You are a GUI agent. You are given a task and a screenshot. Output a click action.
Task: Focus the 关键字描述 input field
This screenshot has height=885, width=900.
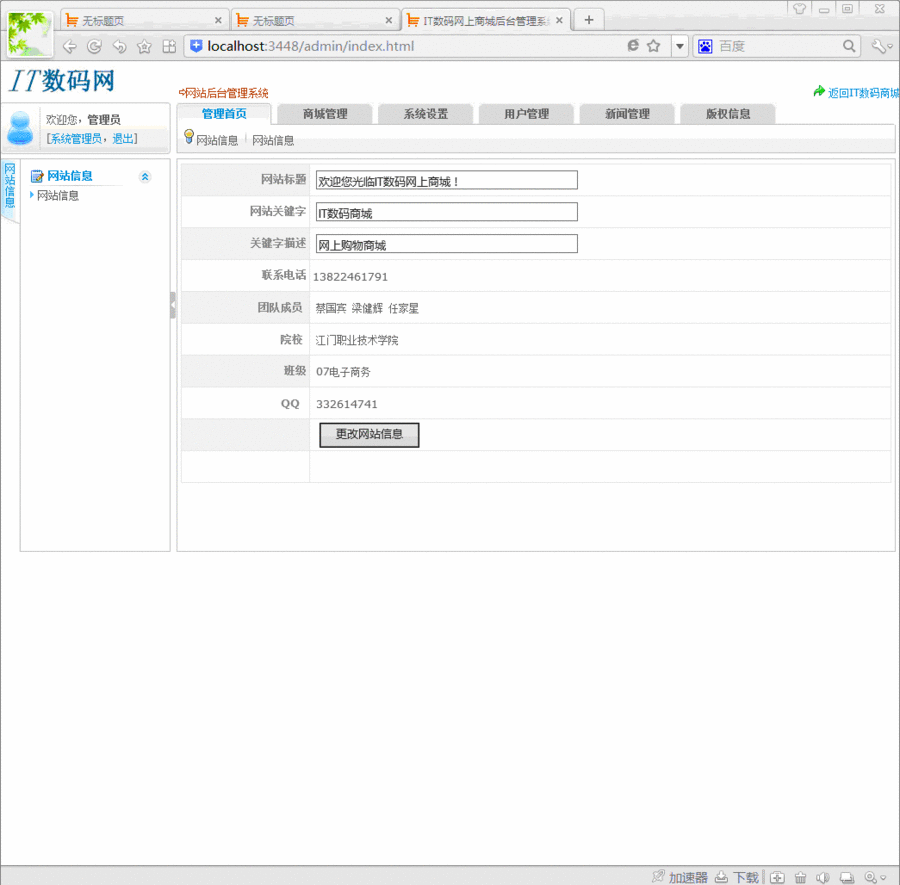click(x=447, y=243)
